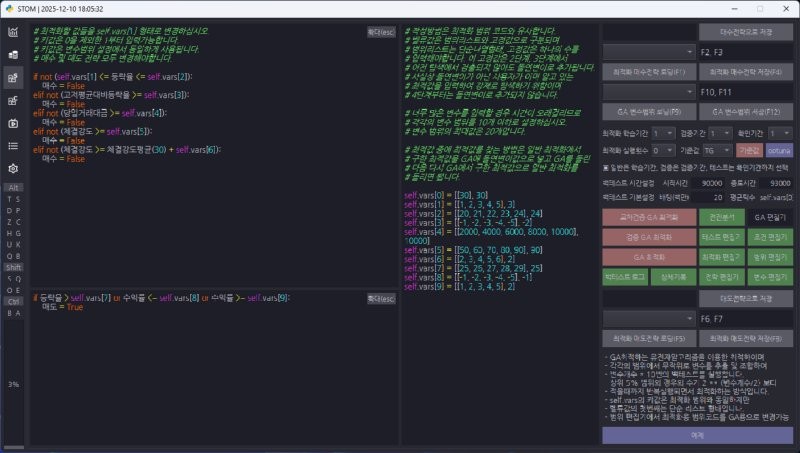Click the 교차검증 GA 최적화 button
The height and width of the screenshot is (453, 800).
[648, 216]
